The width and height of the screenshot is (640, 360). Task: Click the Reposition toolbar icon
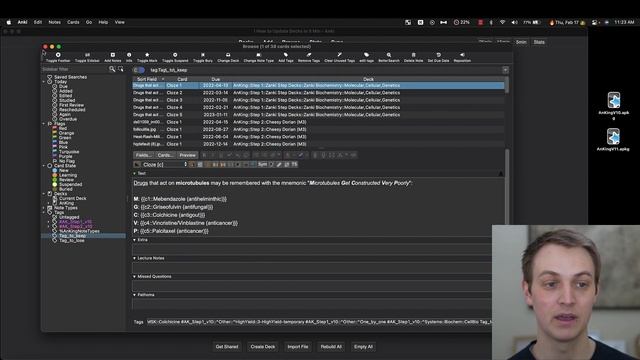(x=462, y=55)
